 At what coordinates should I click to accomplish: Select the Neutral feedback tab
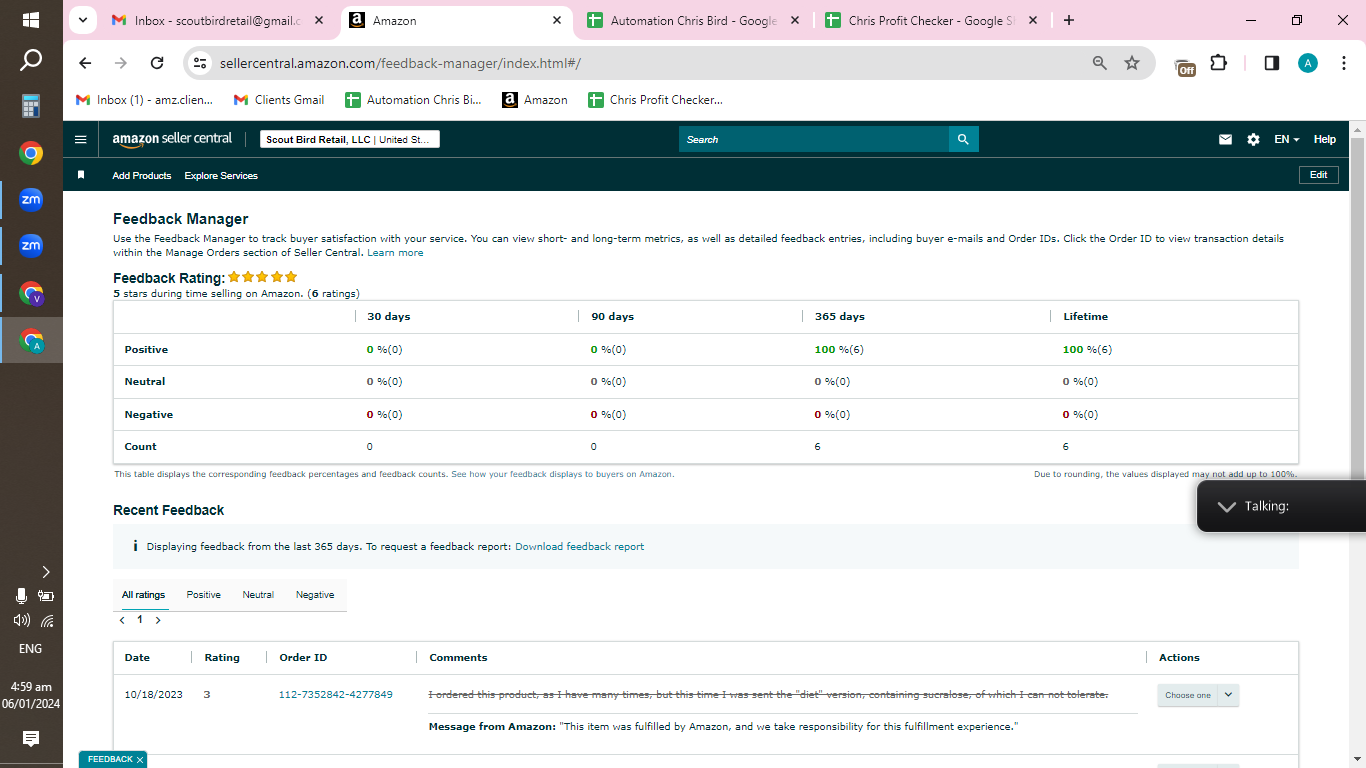(258, 595)
